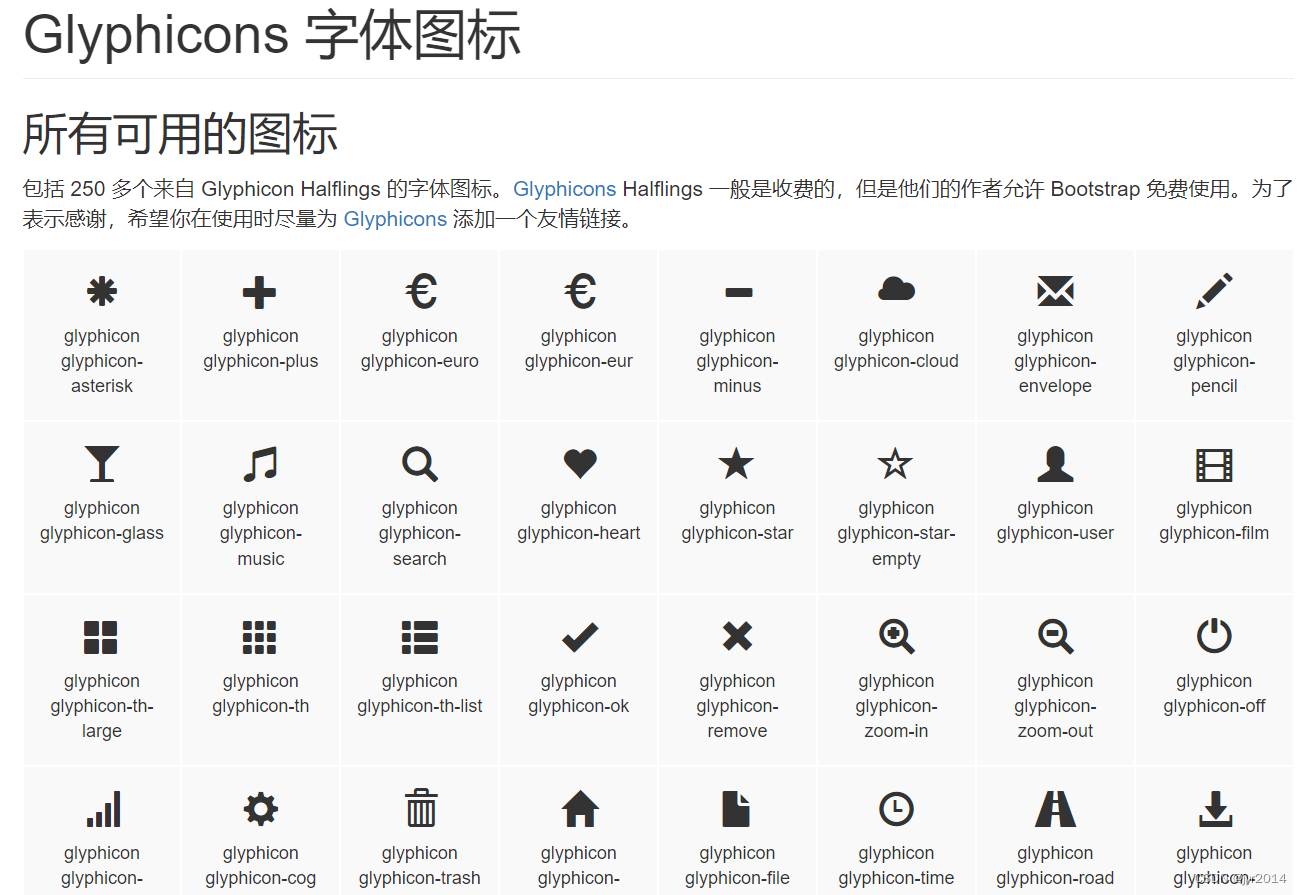Viewport: 1302px width, 895px height.
Task: Select the road glyphicon icon
Action: click(x=1055, y=809)
